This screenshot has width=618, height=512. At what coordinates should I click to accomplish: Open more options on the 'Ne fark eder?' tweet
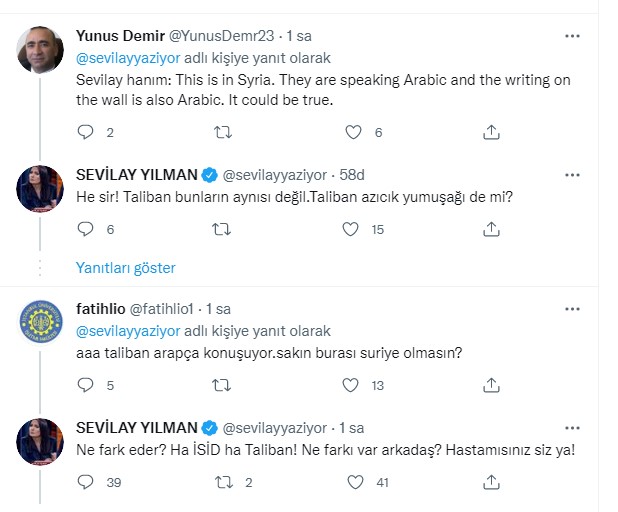(572, 427)
